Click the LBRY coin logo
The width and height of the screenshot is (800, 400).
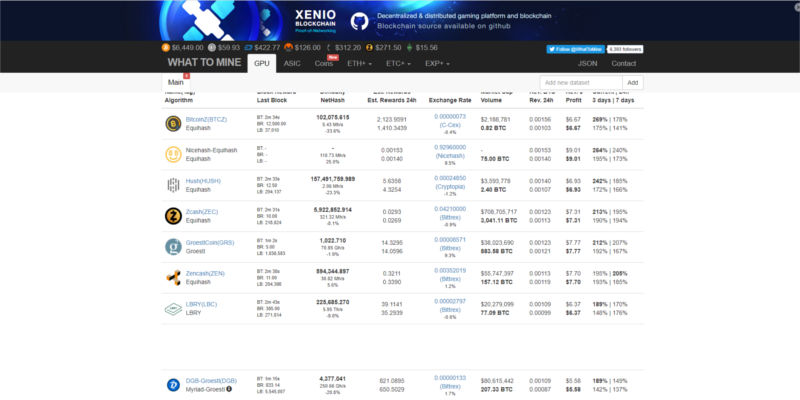click(173, 309)
